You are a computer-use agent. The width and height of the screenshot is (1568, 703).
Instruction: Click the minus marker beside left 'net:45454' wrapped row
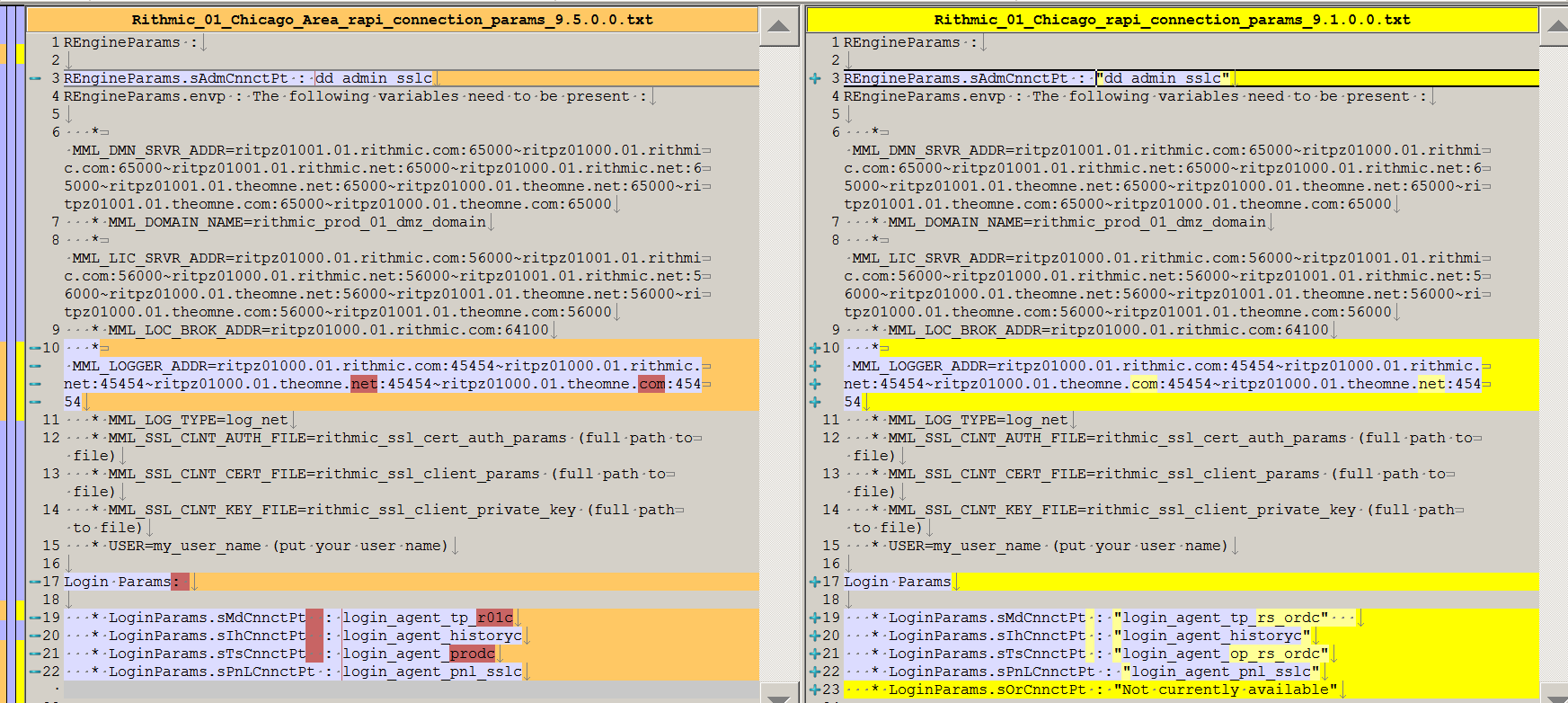click(x=35, y=384)
